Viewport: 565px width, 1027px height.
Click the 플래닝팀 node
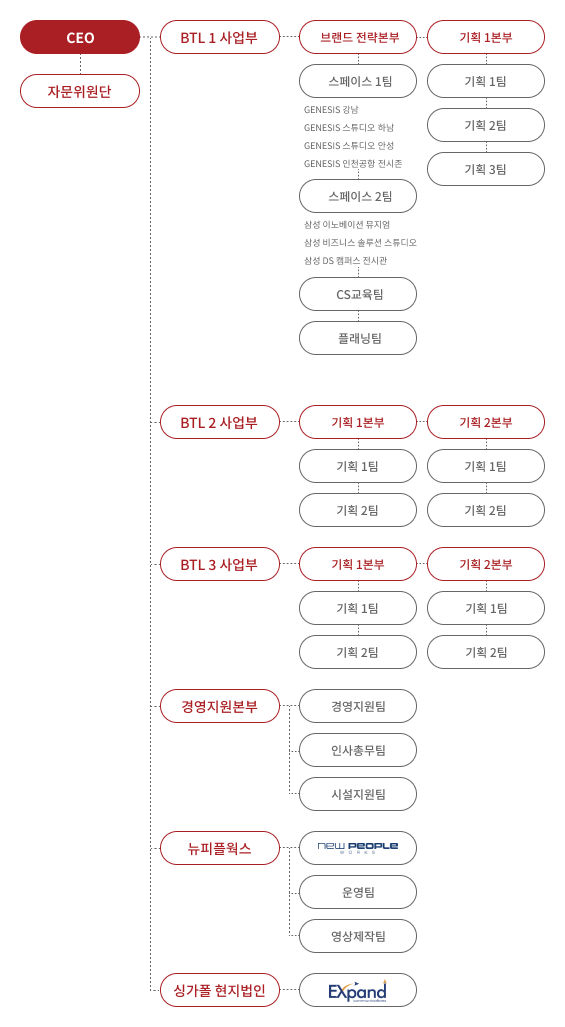click(357, 338)
